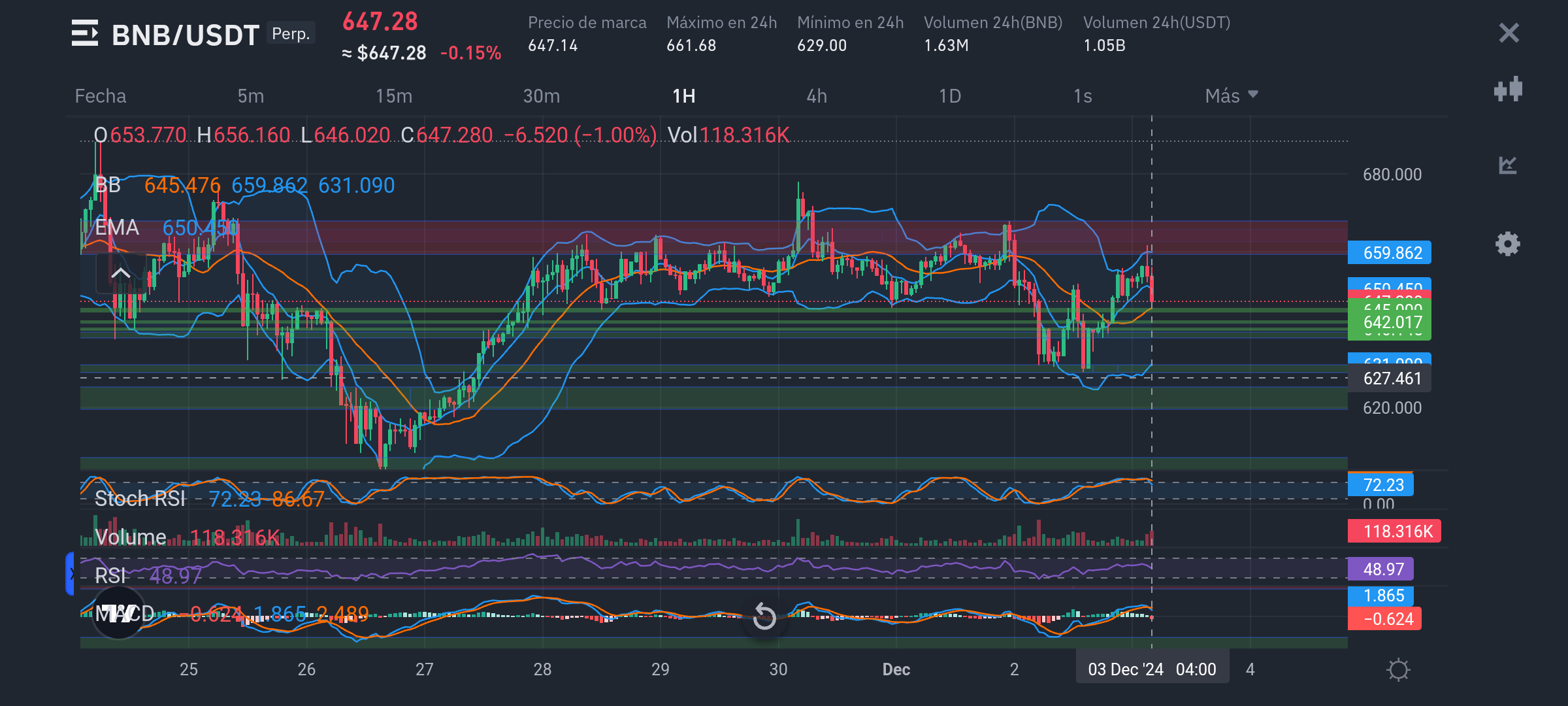Open the hamburger menu beside BNB/USDT
Image resolution: width=1568 pixels, height=706 pixels.
[x=85, y=33]
